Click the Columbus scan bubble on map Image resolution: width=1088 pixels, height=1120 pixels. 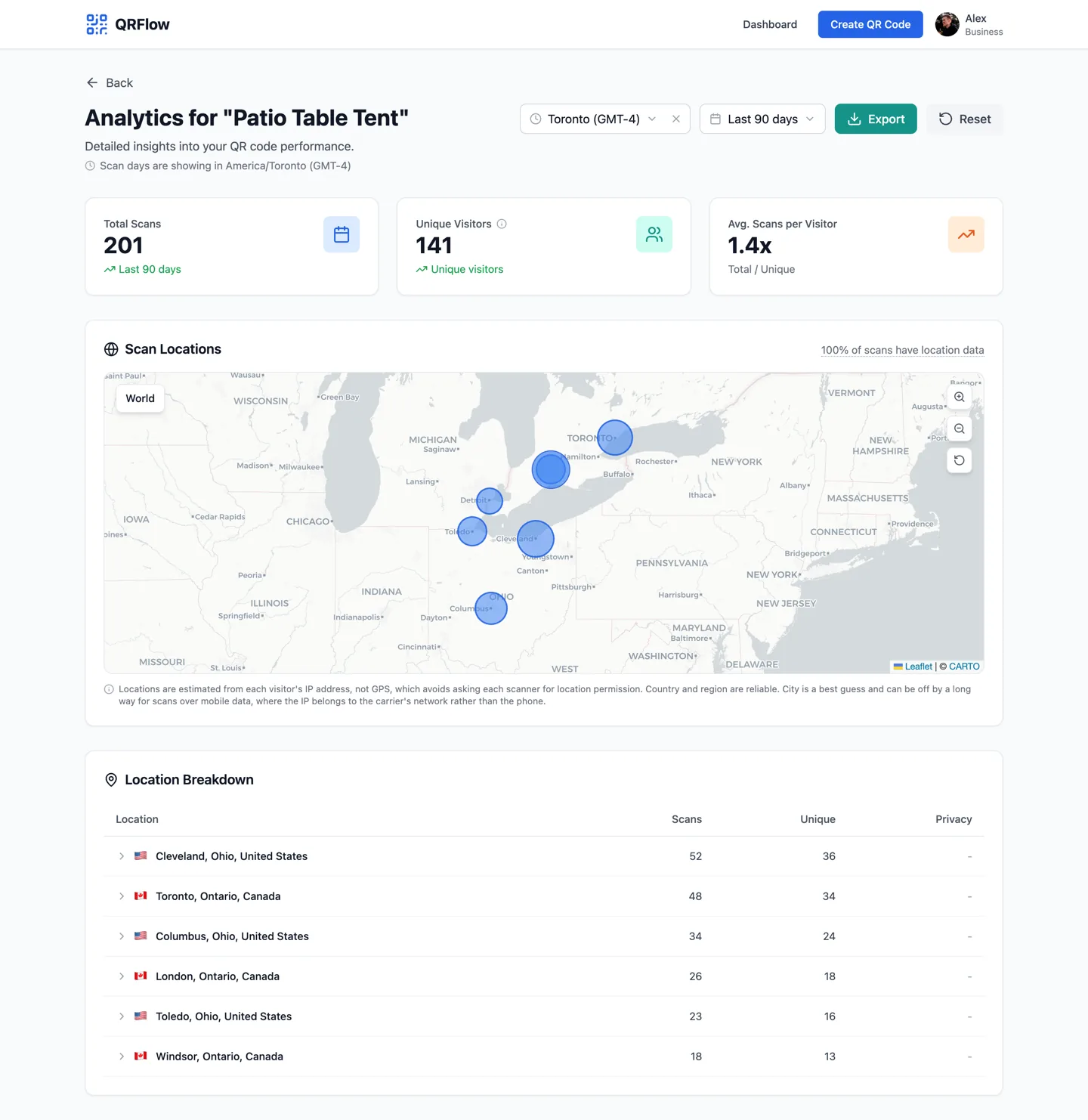pyautogui.click(x=491, y=608)
